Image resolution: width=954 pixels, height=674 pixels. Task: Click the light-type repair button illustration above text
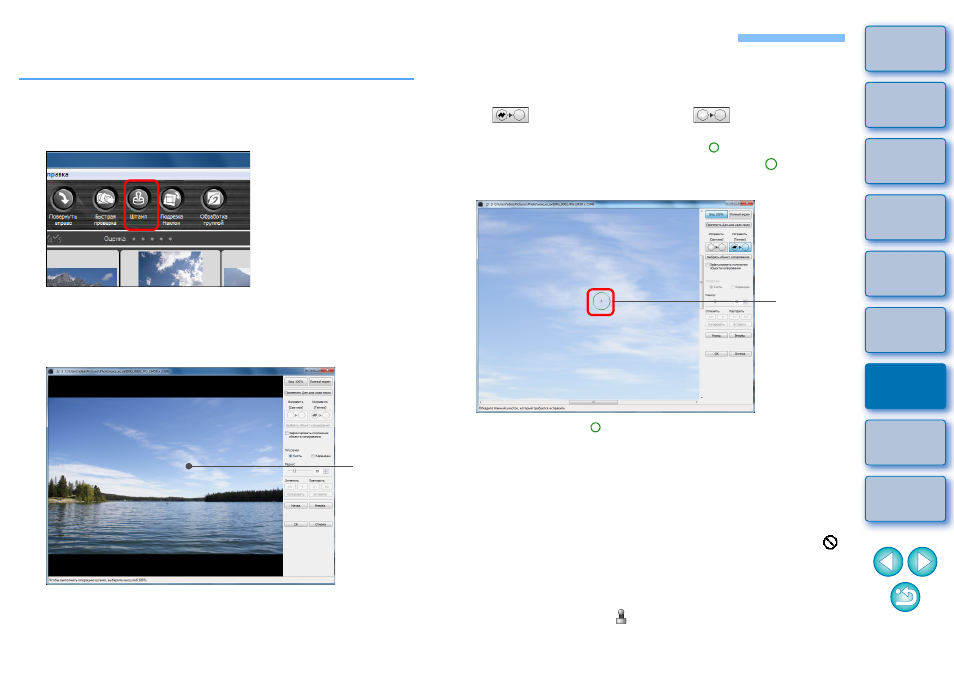[711, 115]
